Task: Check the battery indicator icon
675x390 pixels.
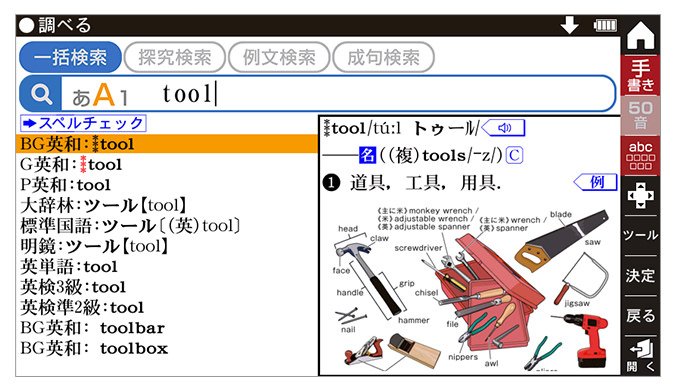Action: point(605,25)
